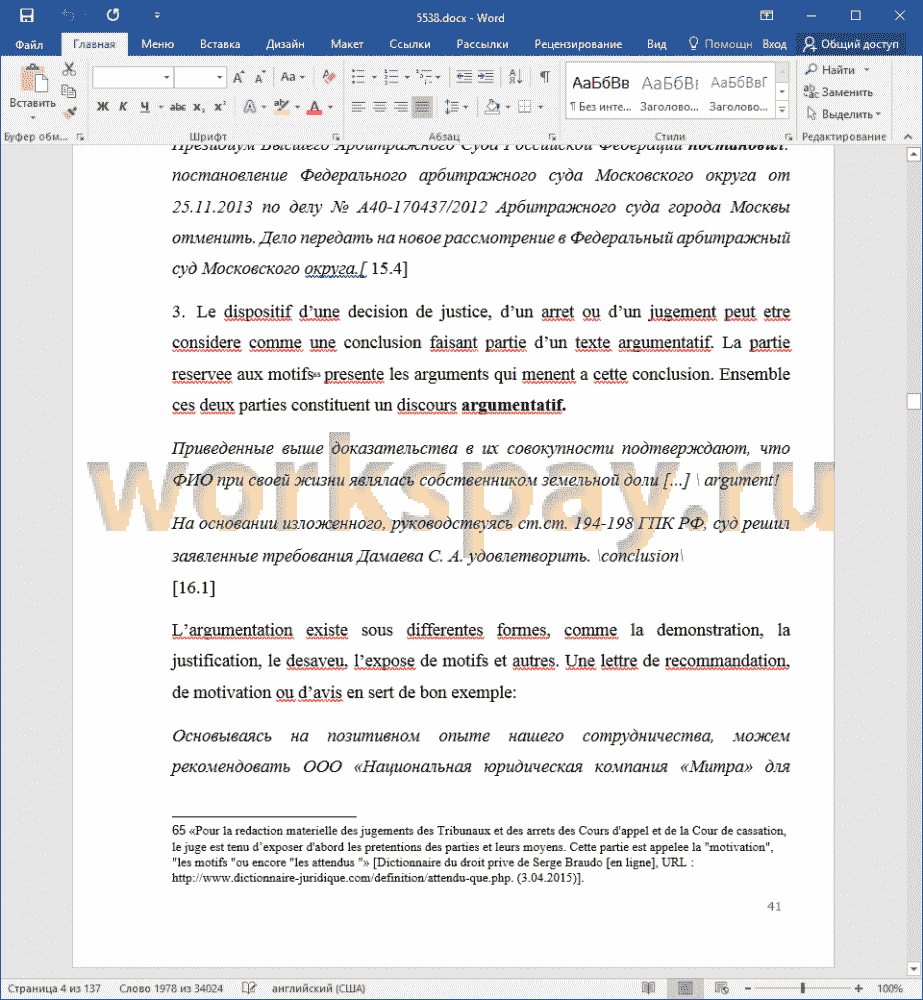Screen dimensions: 923x1000
Task: Expand the numbered list options arrow
Action: pos(407,78)
